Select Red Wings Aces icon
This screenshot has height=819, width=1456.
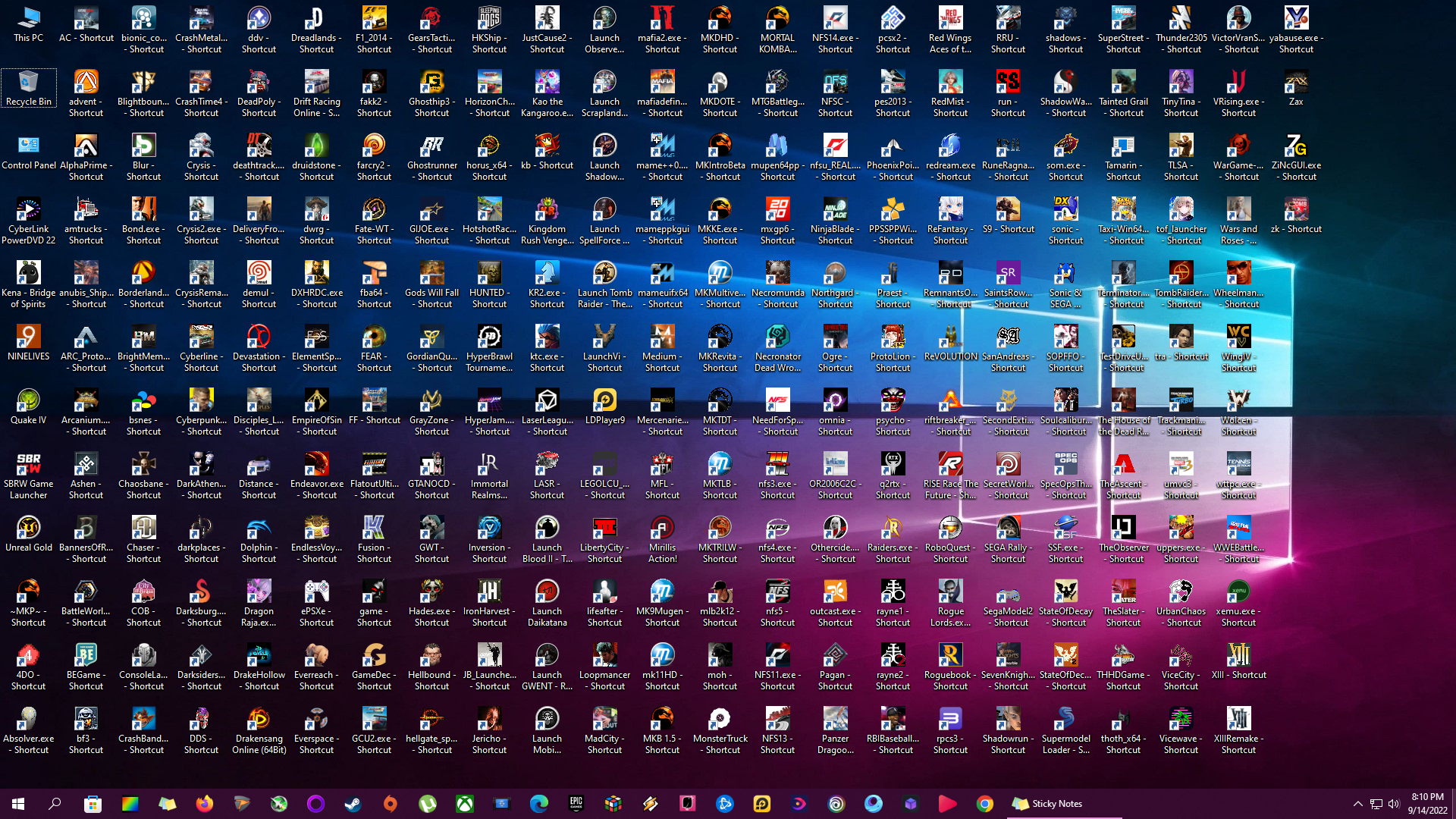click(x=951, y=30)
